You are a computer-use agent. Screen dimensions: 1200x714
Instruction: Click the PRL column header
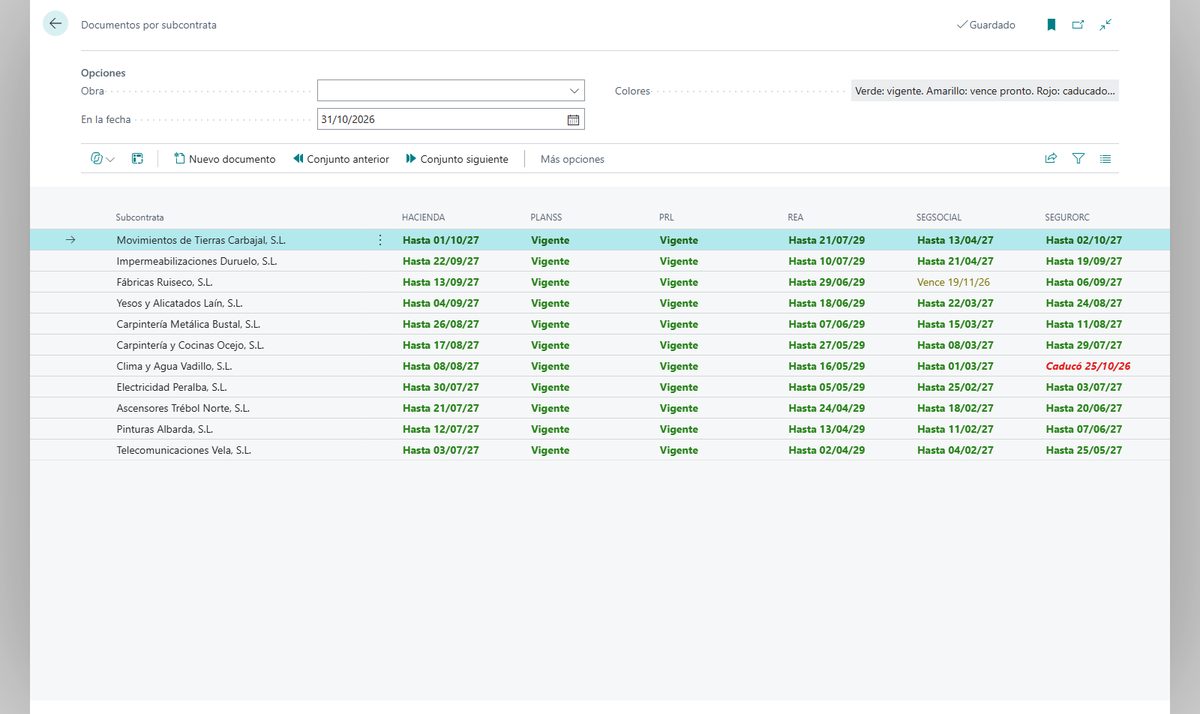667,217
